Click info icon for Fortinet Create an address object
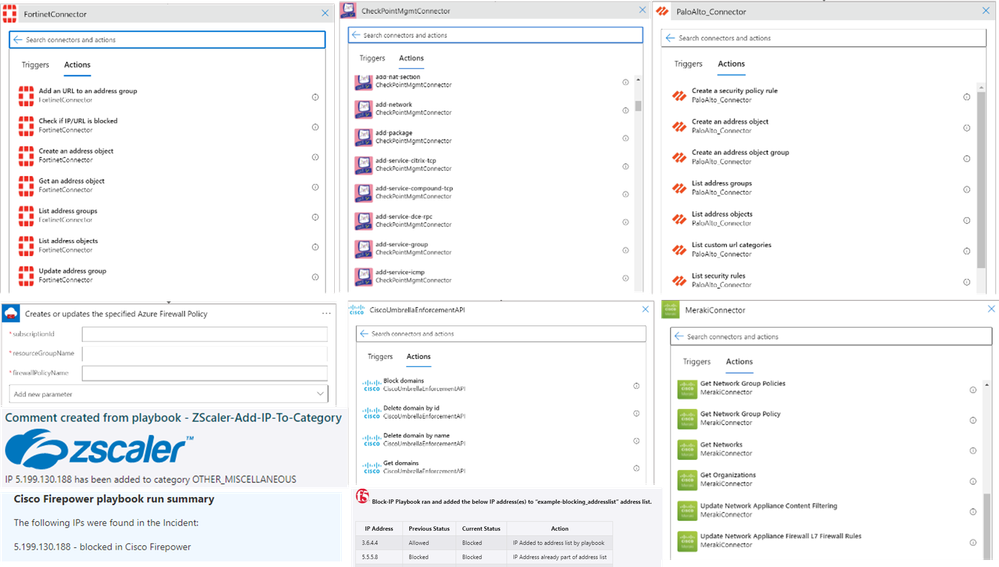Viewport: 999px width, 567px height. pos(315,157)
